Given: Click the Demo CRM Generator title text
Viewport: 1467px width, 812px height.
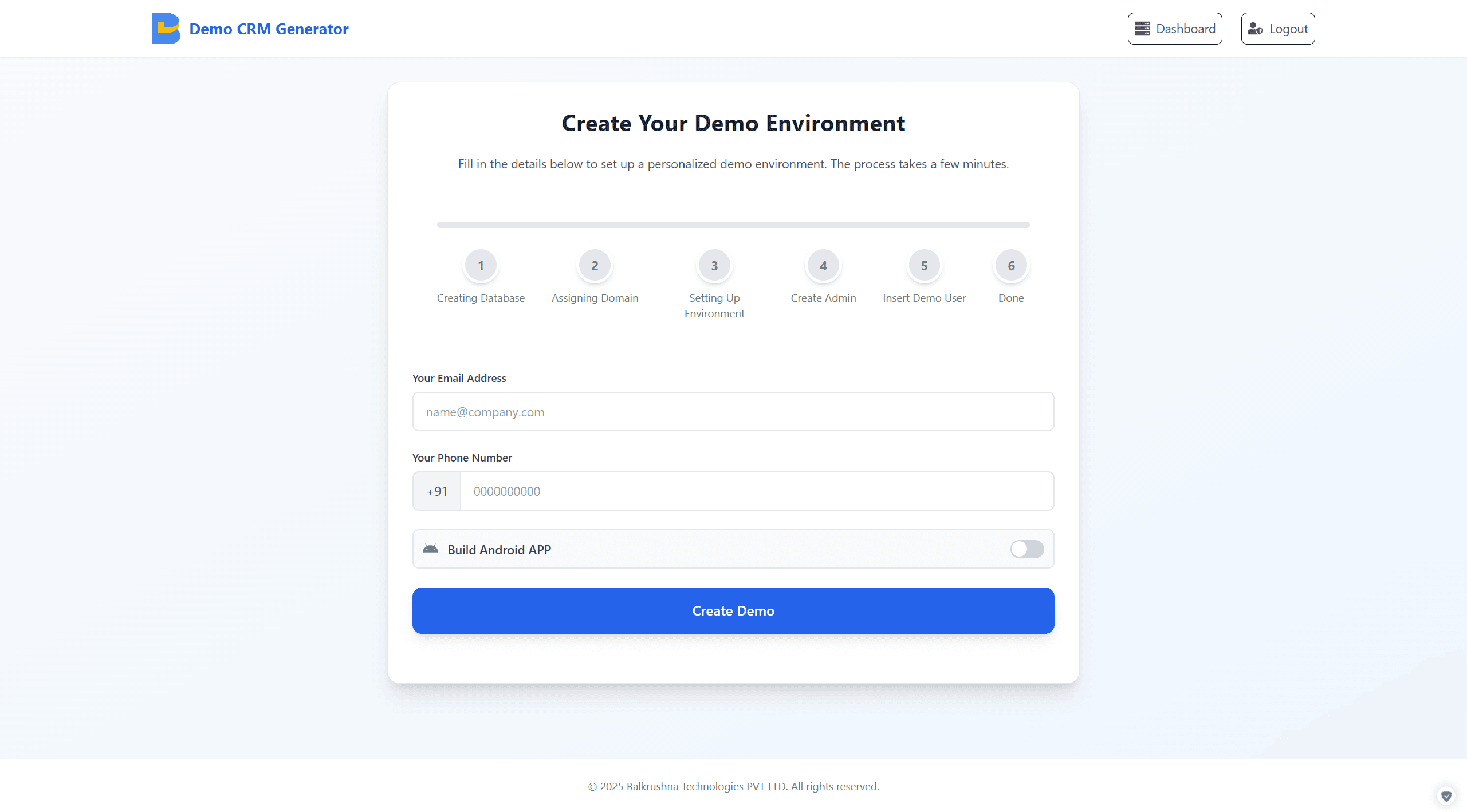Looking at the screenshot, I should [269, 28].
